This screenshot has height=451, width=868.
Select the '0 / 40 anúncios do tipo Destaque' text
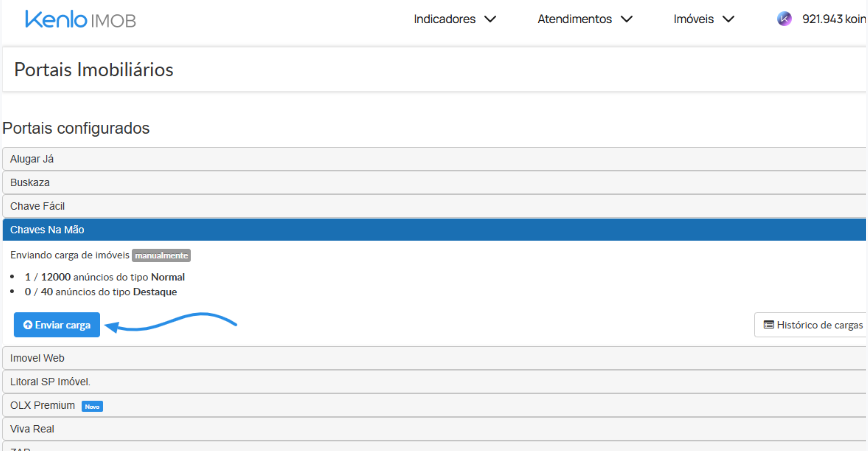point(101,292)
